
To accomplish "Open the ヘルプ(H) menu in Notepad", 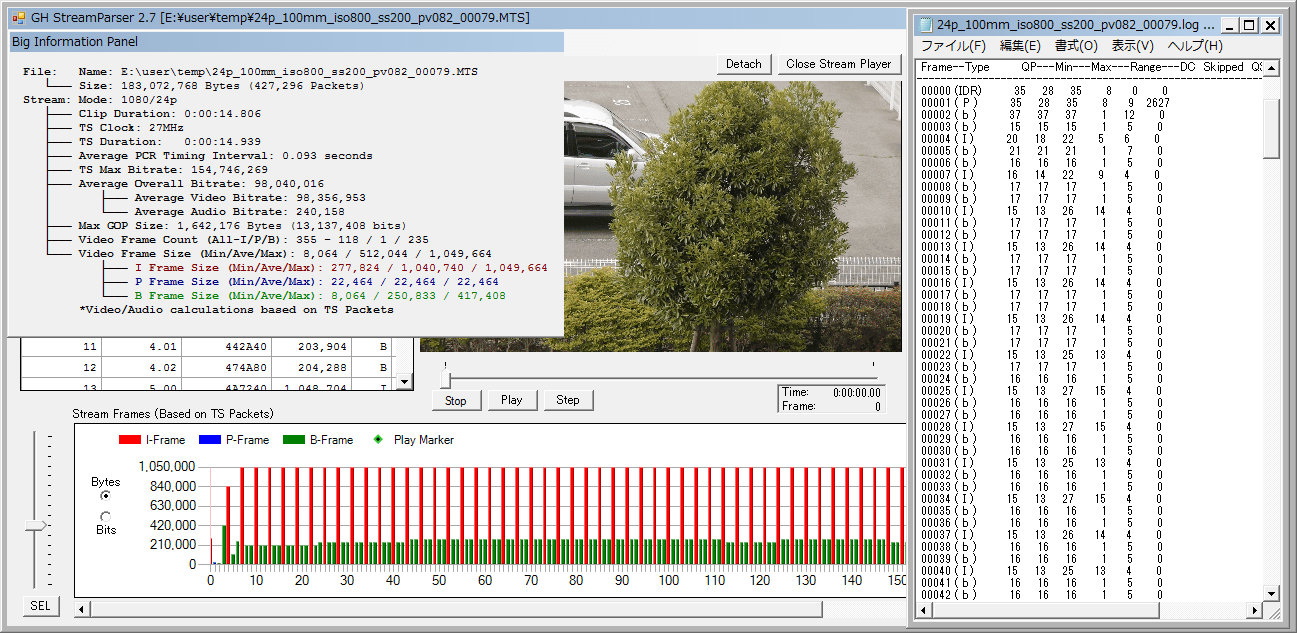I will [x=1195, y=46].
